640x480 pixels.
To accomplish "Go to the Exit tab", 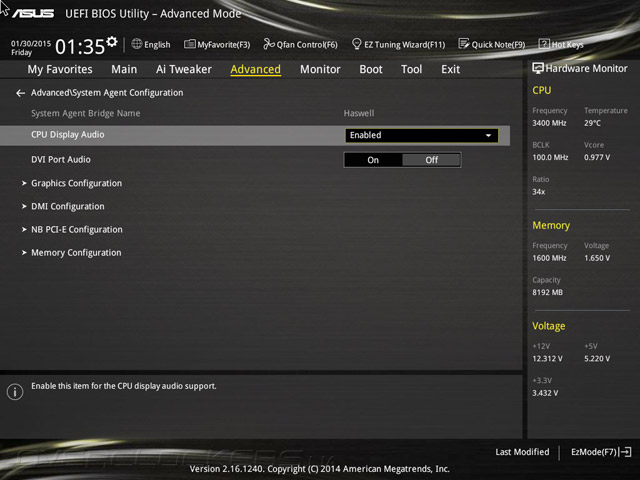I will coord(450,69).
